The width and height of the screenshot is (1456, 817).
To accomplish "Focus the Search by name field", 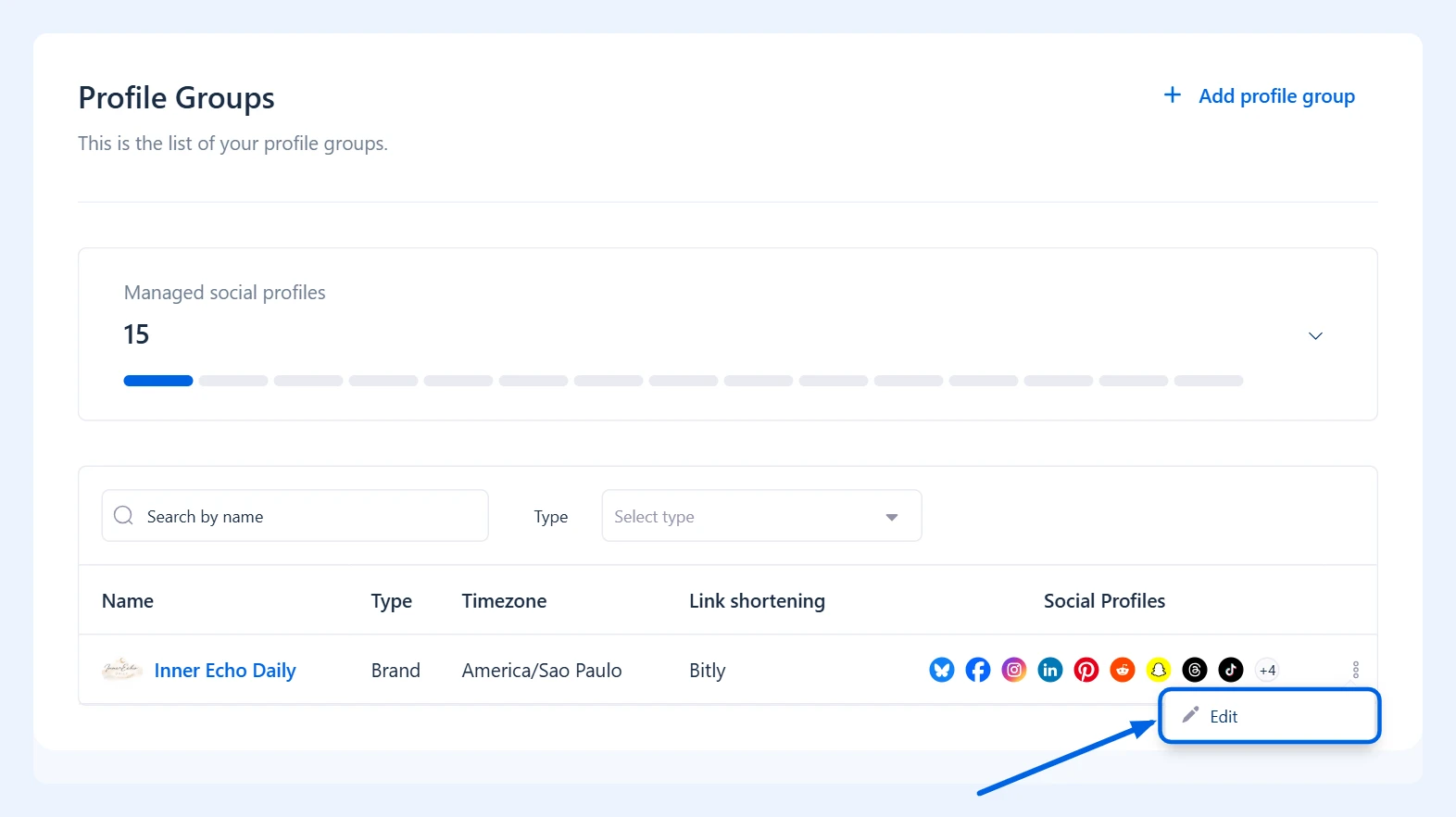I will pos(295,516).
